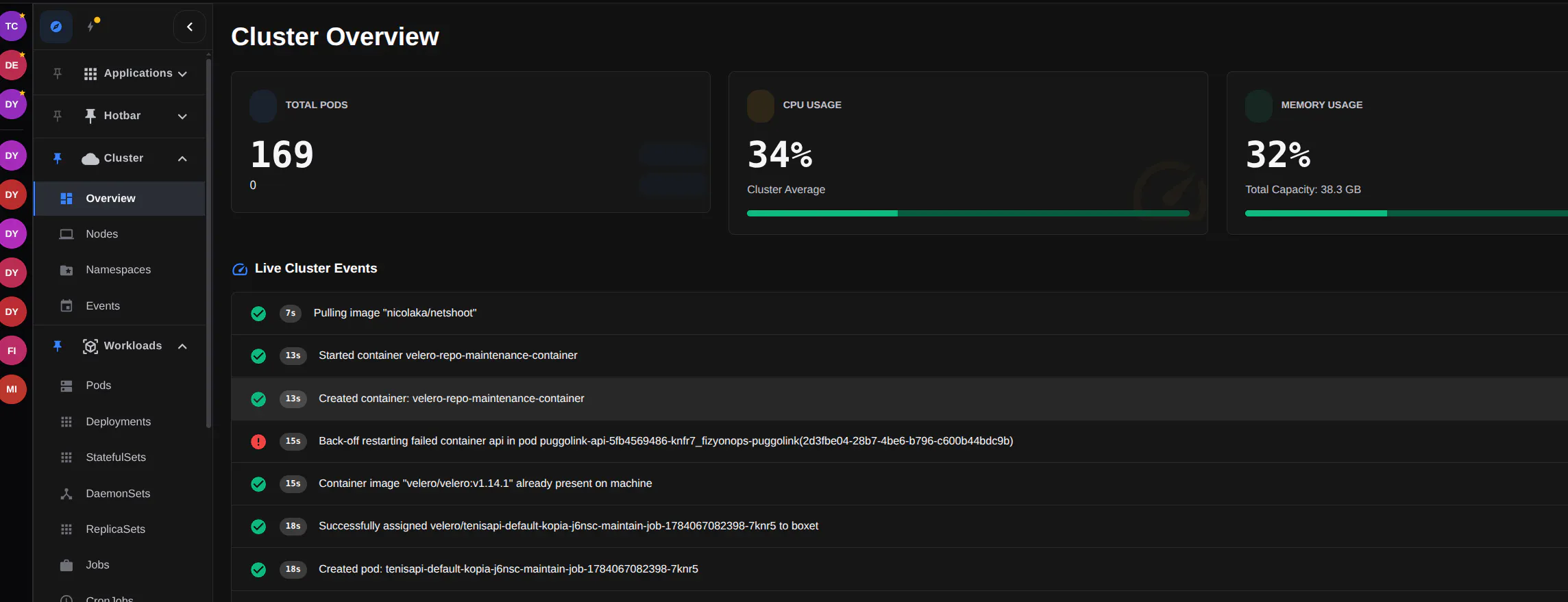Select the DE cluster avatar
The height and width of the screenshot is (602, 1568).
click(12, 65)
